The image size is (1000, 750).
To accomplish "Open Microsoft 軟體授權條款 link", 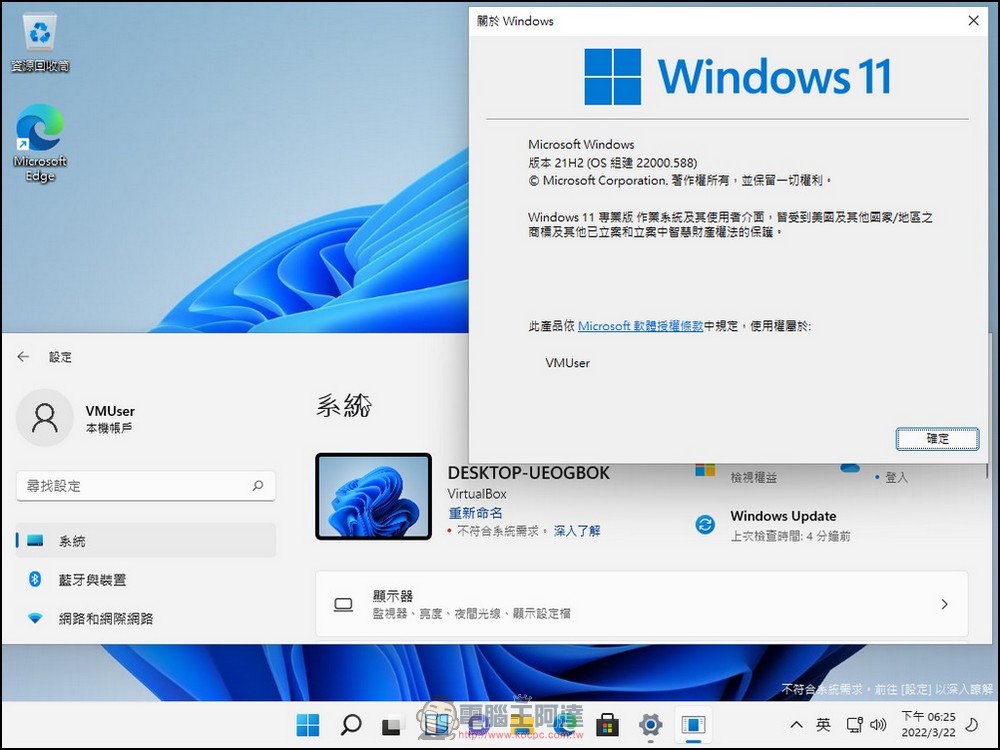I will tap(640, 326).
